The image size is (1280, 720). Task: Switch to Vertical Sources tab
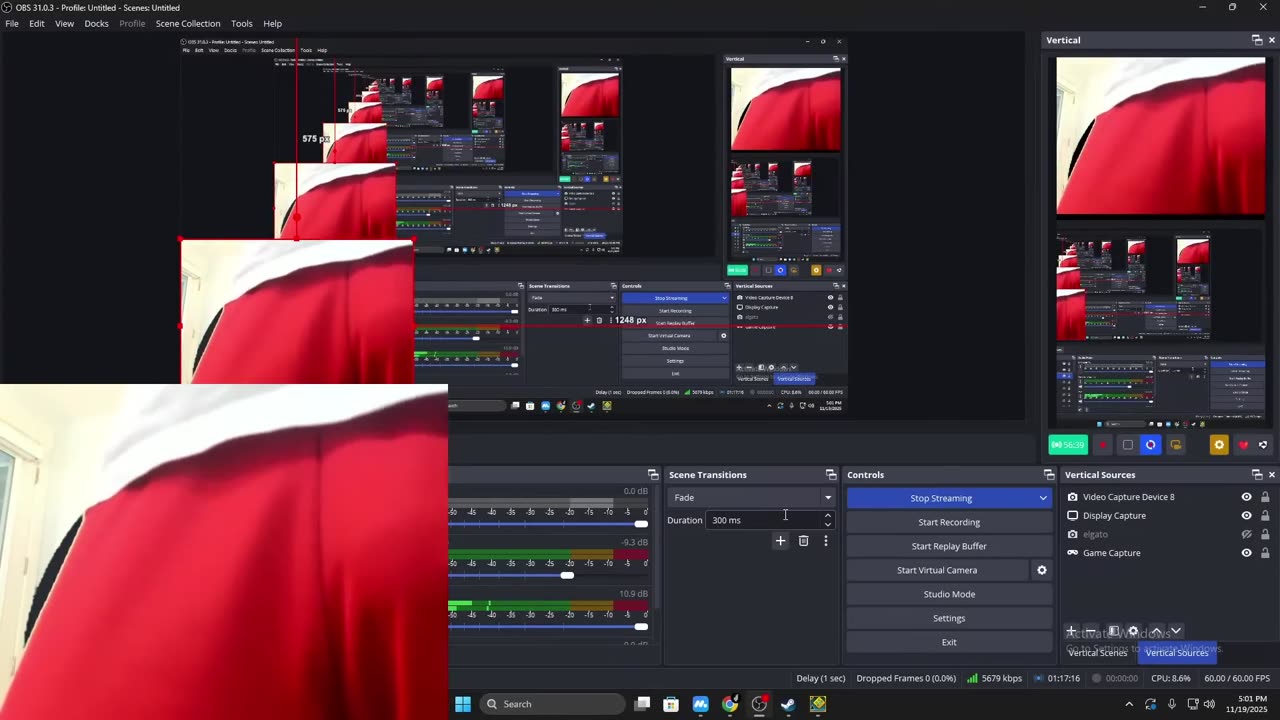[x=1177, y=653]
